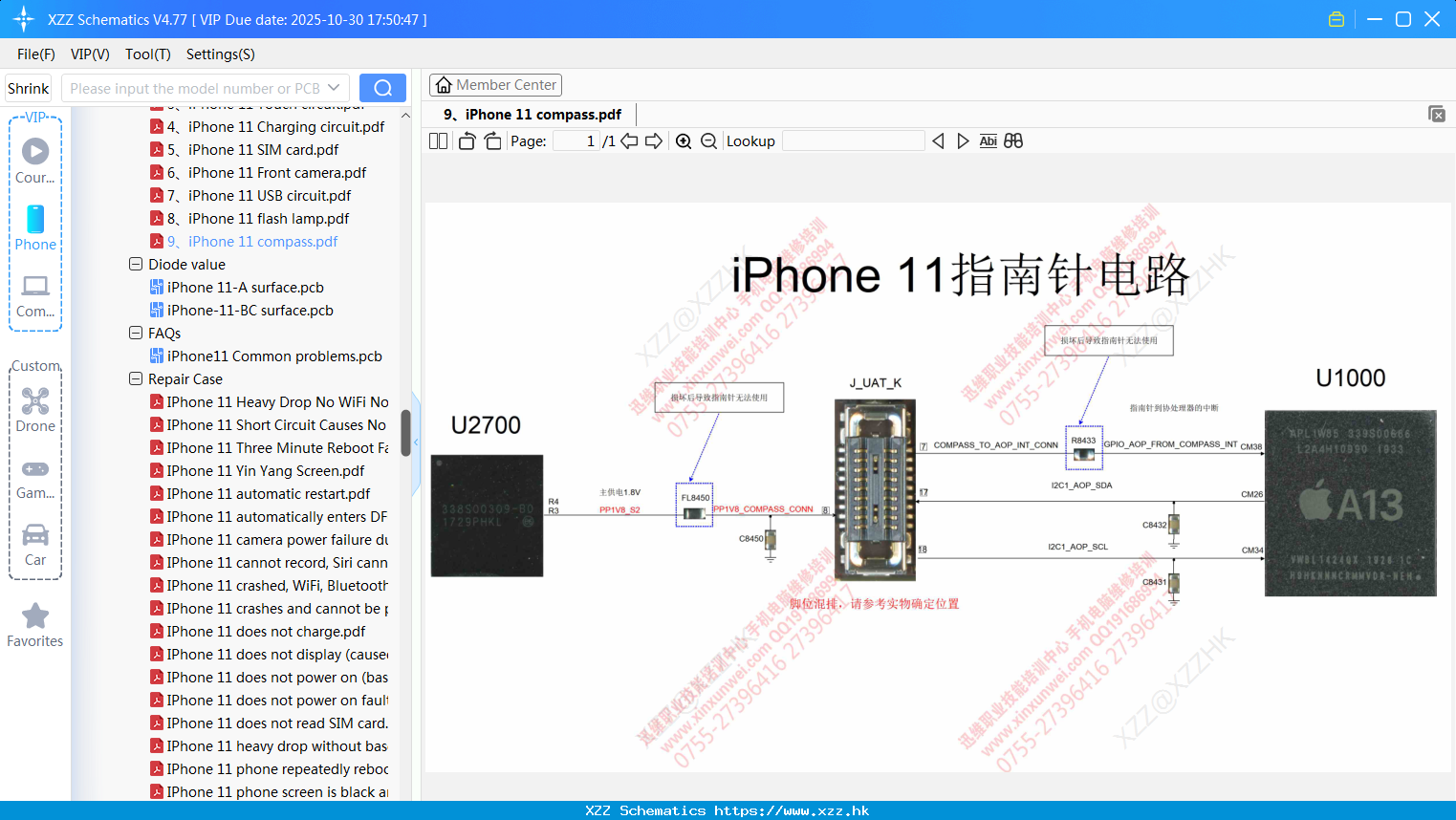This screenshot has width=1456, height=820.
Task: Toggle two-page view layout icon
Action: click(438, 140)
